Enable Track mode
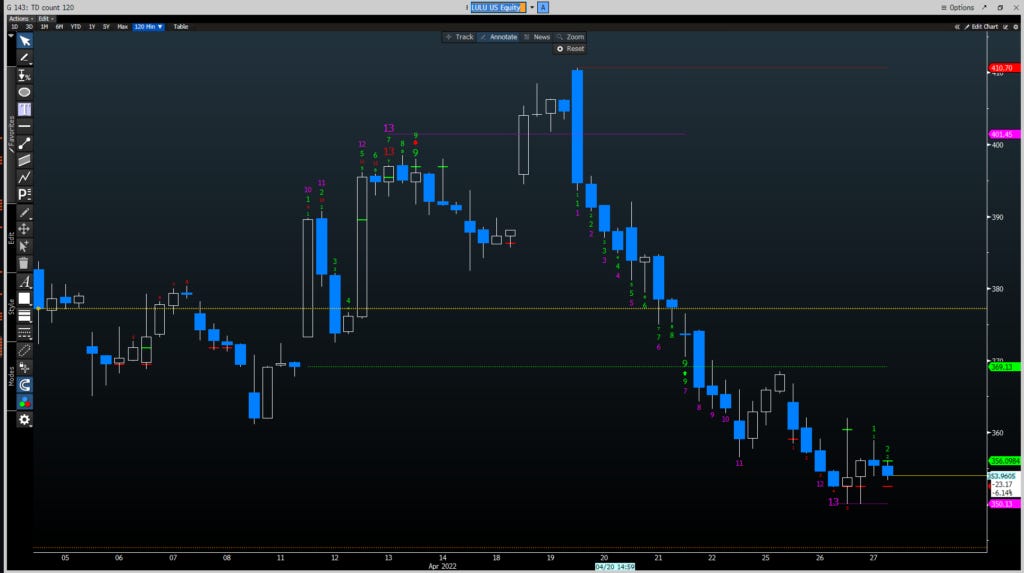Screen dimensions: 1024x573 [459, 37]
